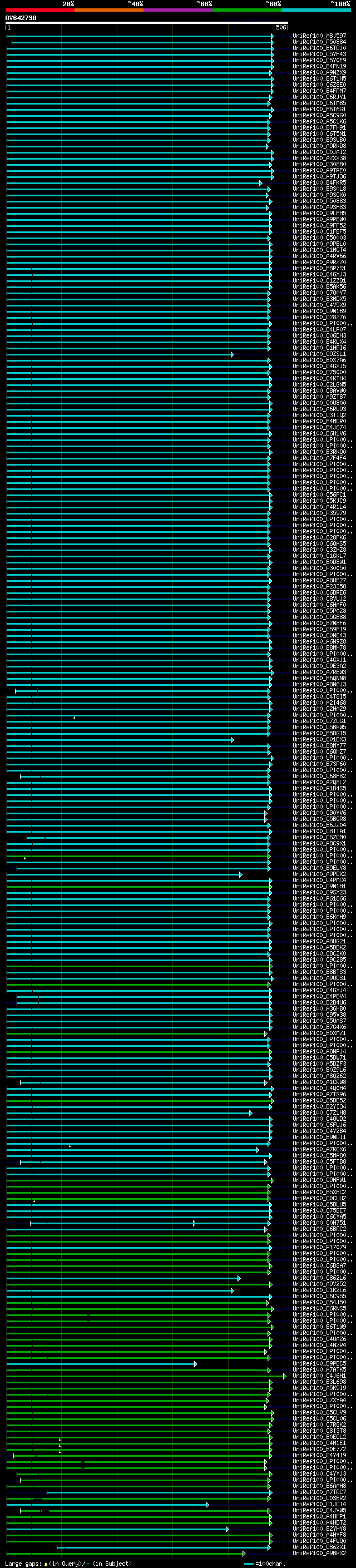
Task: Click the UniRef100_Q9ZSL1 short alignment bar
Action: 120,354
